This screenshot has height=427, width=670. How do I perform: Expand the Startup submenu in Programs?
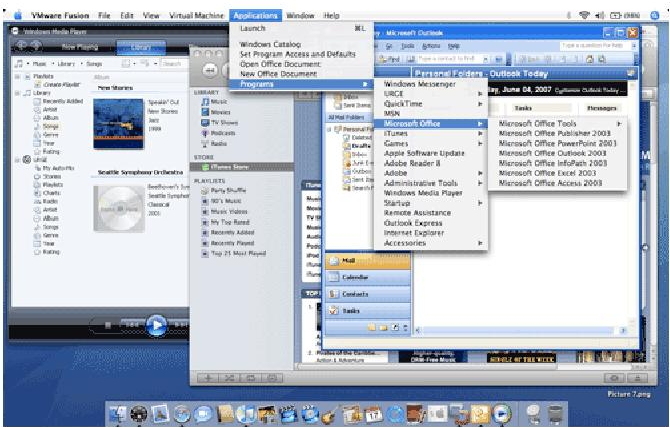coord(431,203)
